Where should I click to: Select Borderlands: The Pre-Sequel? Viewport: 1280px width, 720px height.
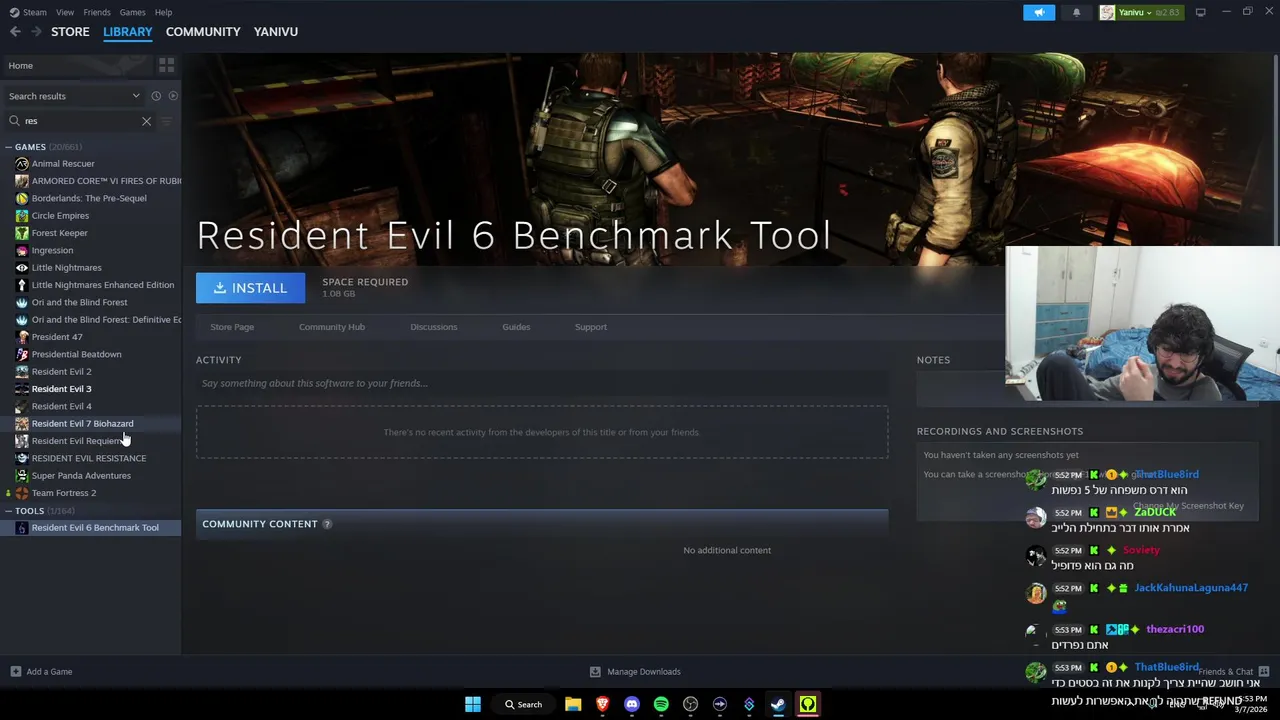[91, 198]
